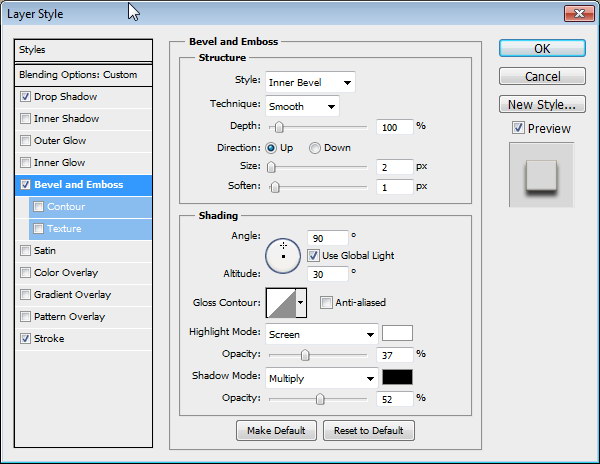600x464 pixels.
Task: Select the Down direction radio button
Action: (315, 148)
